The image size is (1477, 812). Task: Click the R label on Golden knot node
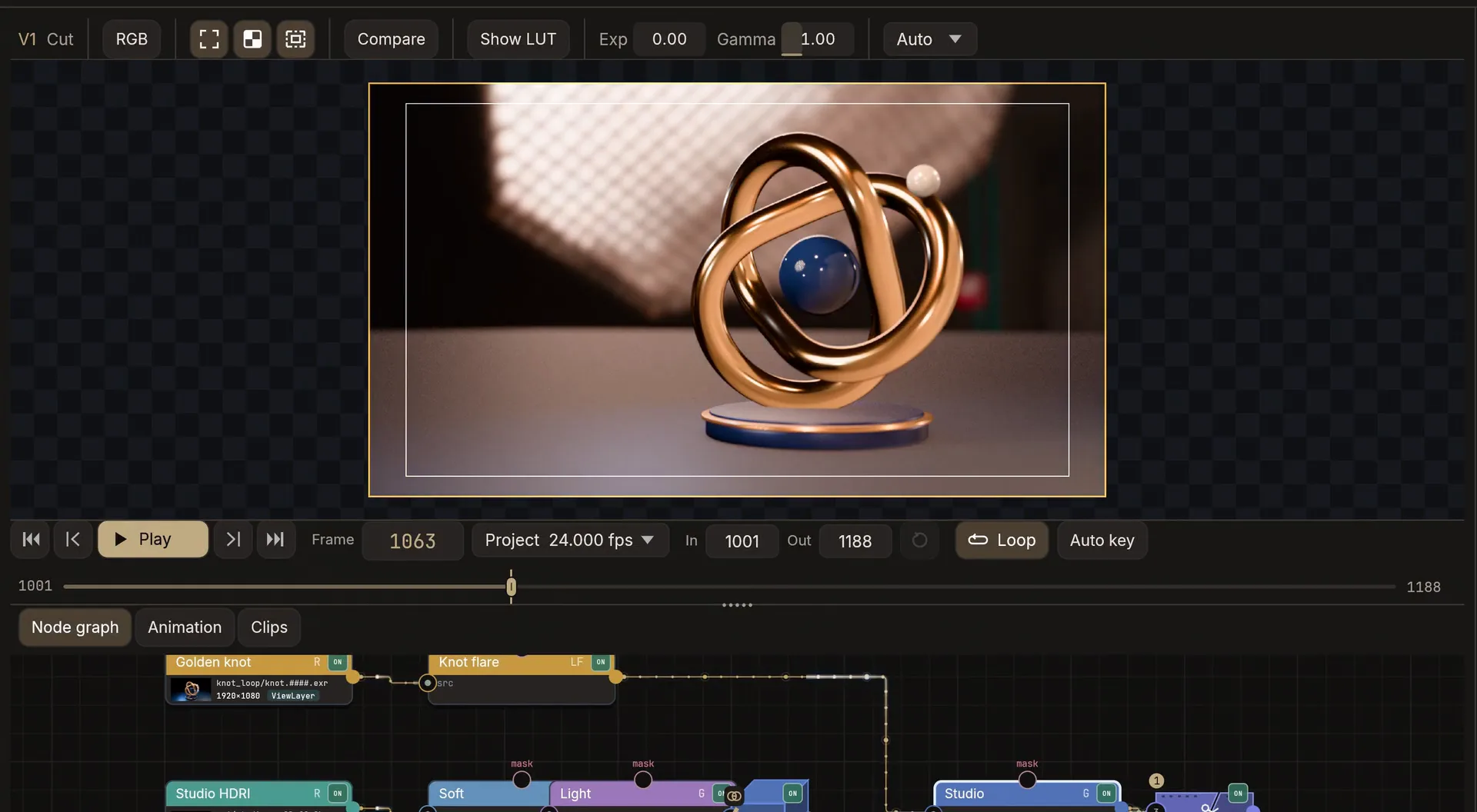coord(316,662)
